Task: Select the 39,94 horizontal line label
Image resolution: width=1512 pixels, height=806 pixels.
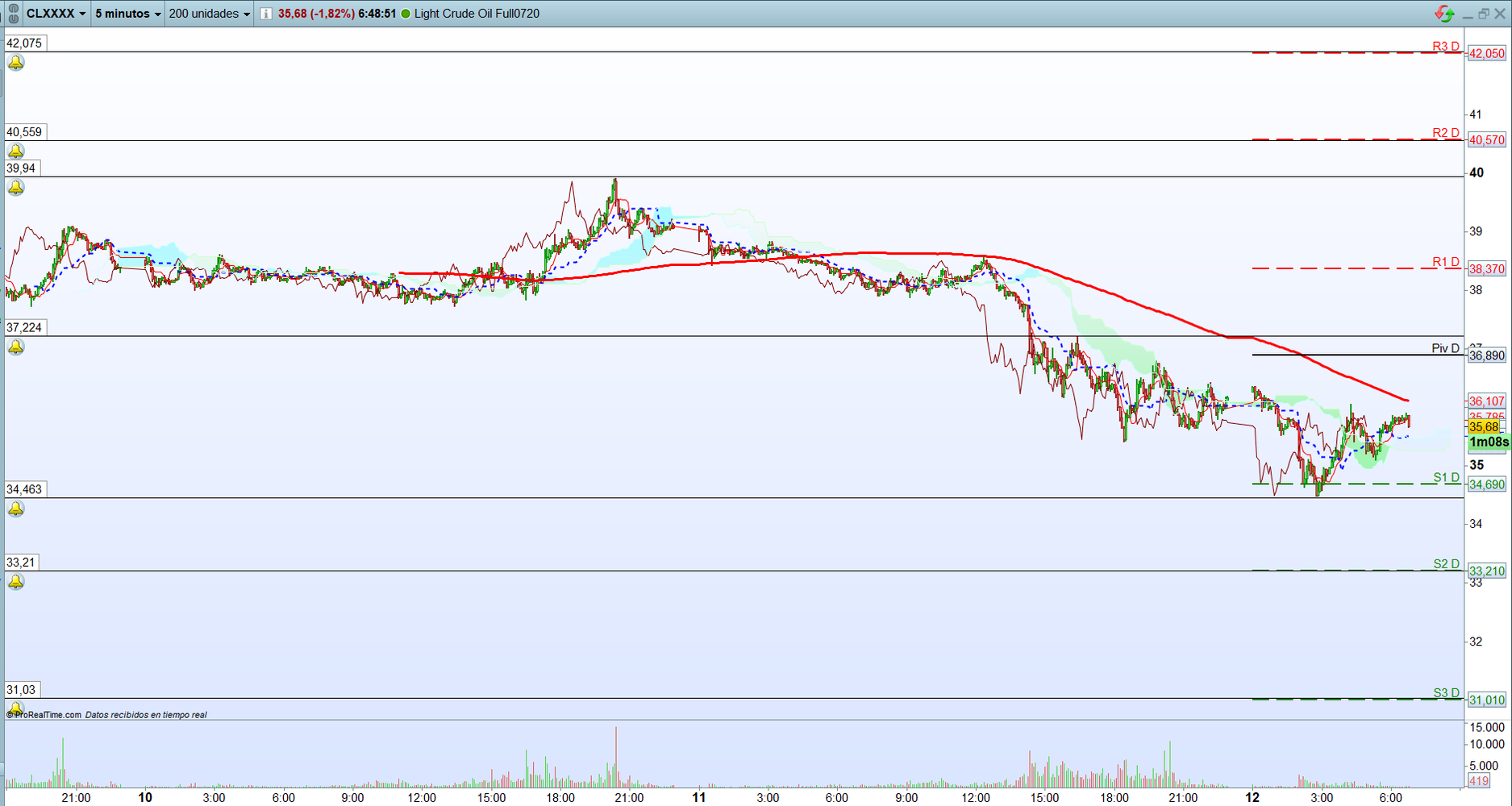Action: click(x=21, y=168)
